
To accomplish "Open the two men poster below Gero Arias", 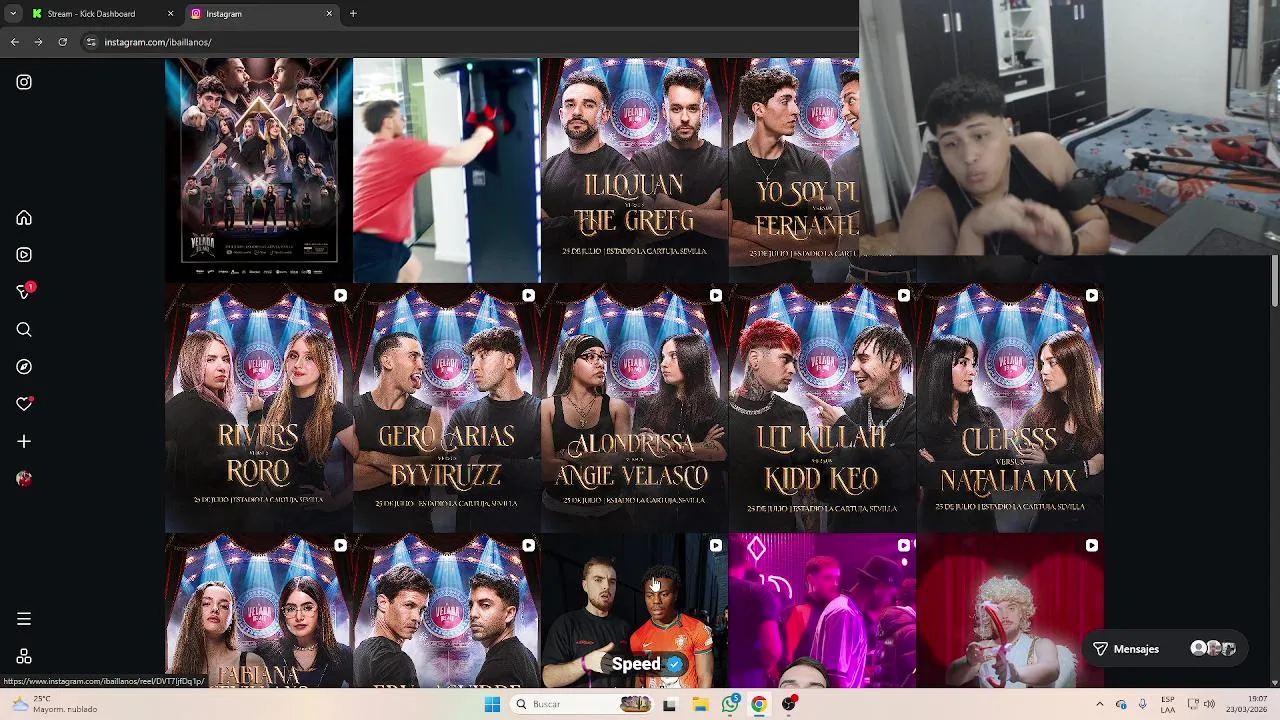I will point(446,611).
